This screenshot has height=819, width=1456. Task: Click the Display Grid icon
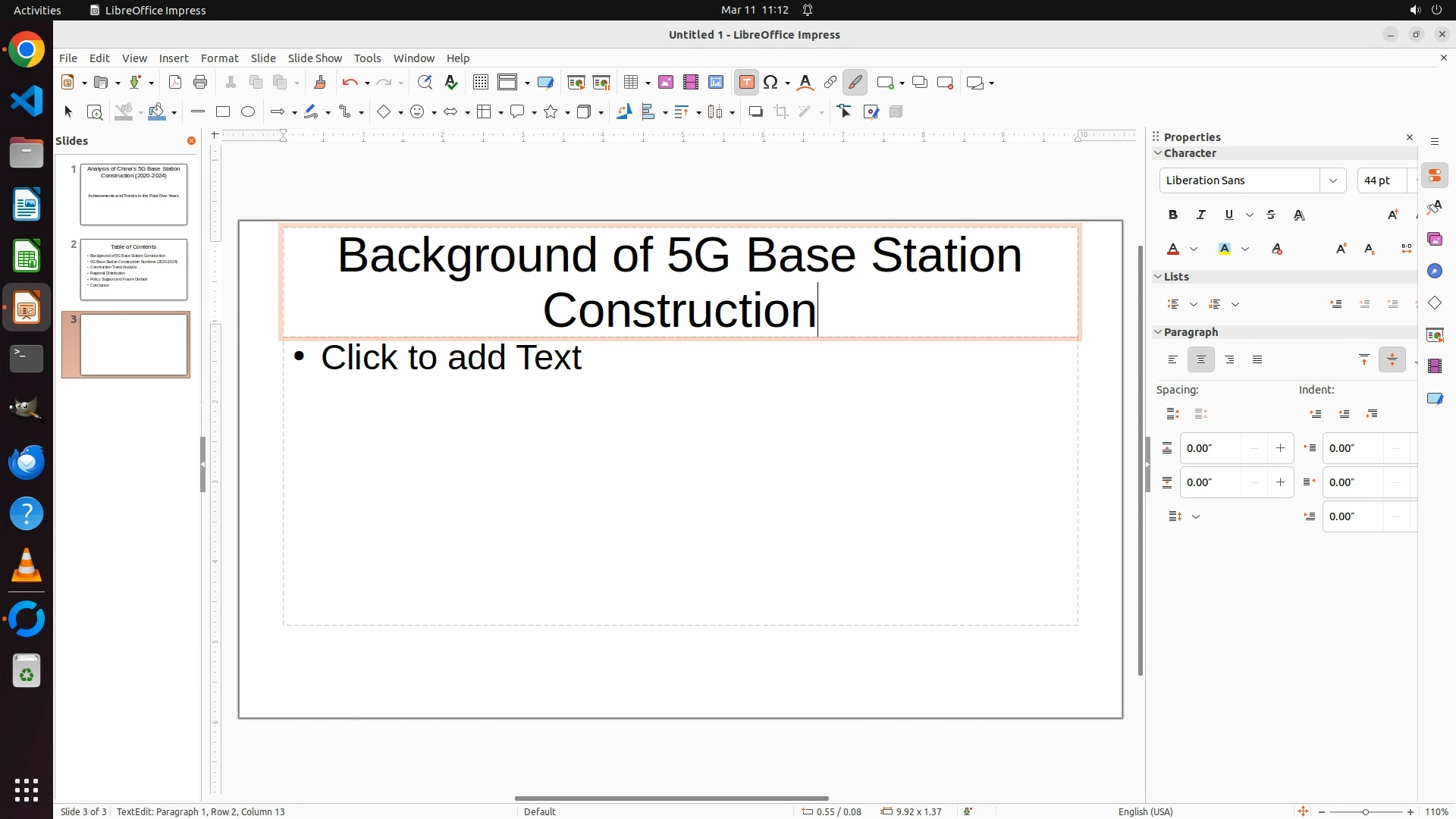(480, 83)
